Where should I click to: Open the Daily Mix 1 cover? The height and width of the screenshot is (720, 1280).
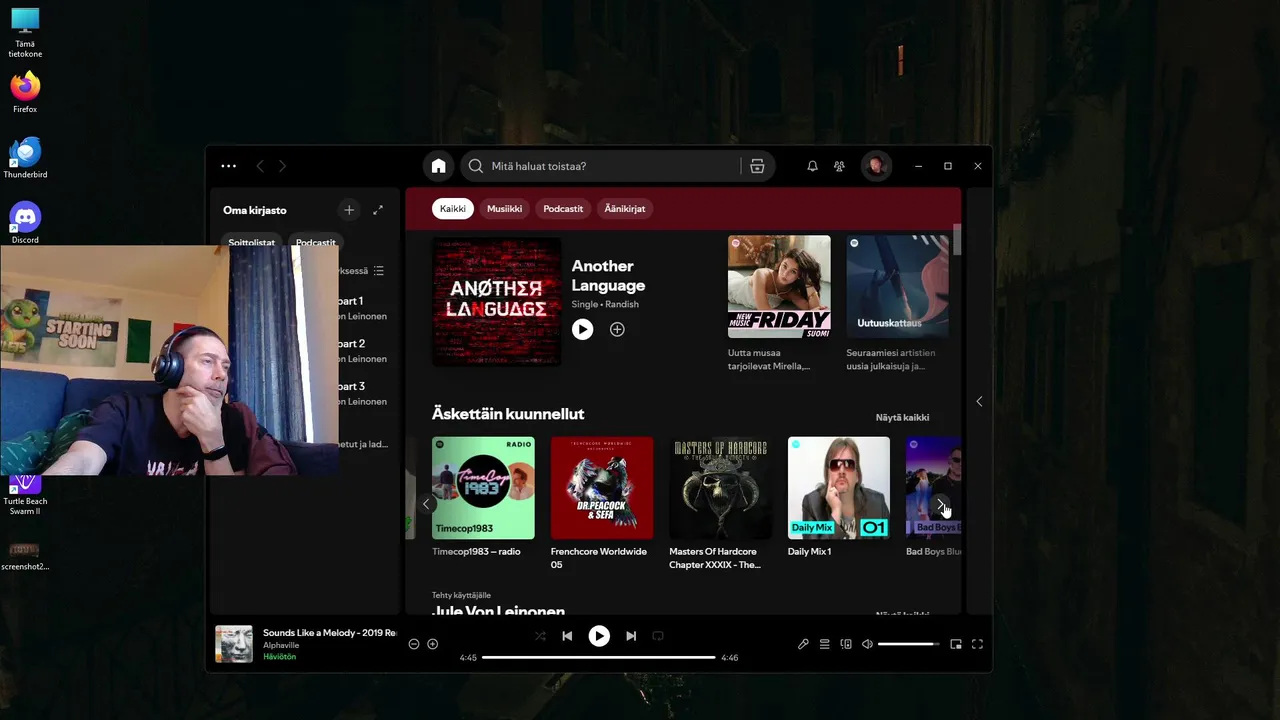tap(838, 488)
